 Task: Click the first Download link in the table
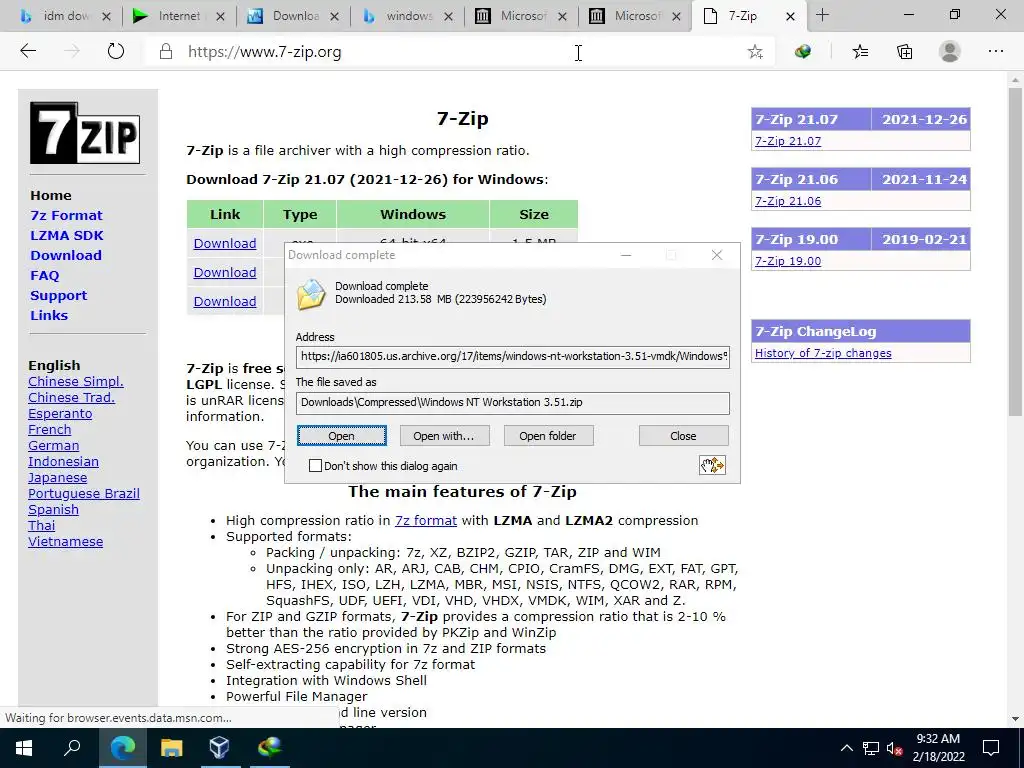[225, 244]
